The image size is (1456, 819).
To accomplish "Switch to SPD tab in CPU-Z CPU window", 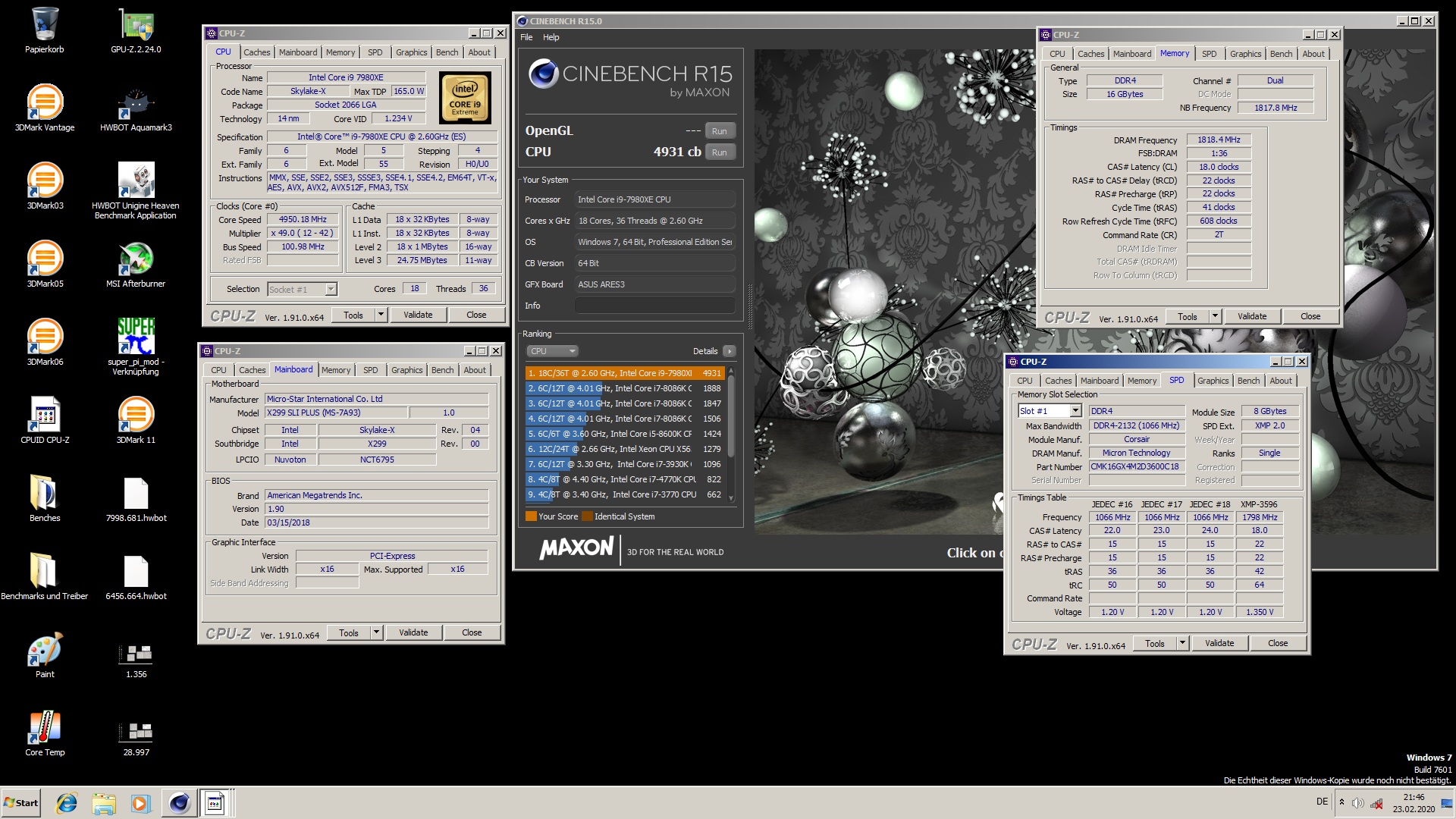I will (375, 52).
